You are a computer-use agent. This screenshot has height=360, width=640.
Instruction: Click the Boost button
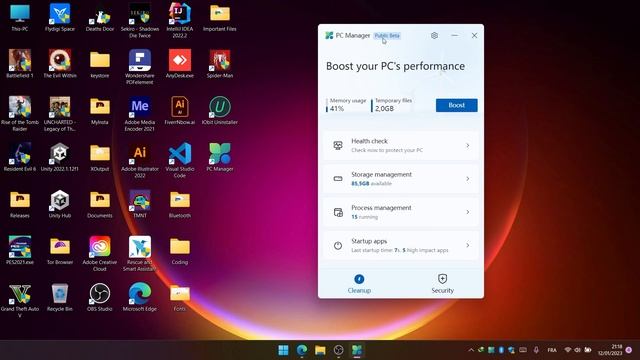[x=456, y=105]
